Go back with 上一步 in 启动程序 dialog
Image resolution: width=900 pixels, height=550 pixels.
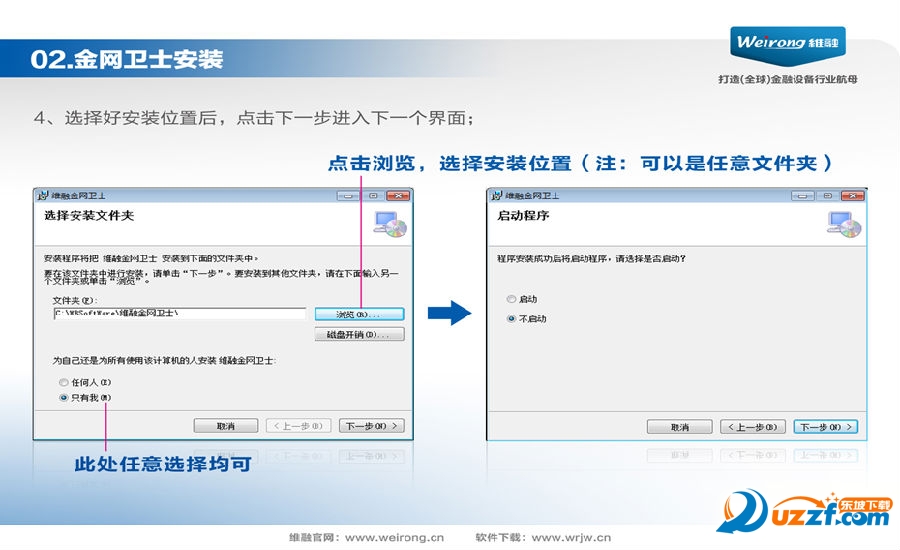tap(752, 427)
